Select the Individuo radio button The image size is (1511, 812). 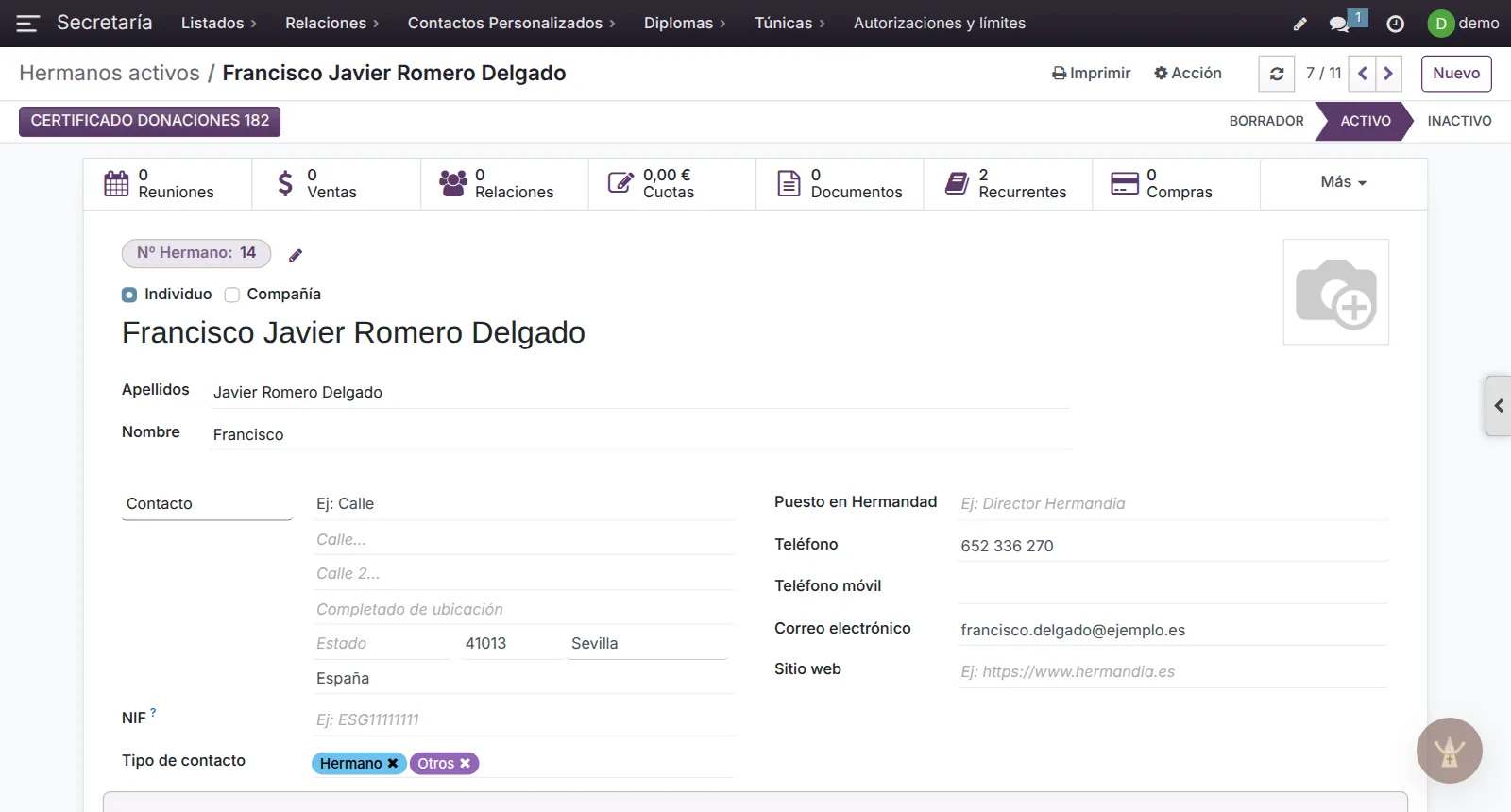[129, 295]
